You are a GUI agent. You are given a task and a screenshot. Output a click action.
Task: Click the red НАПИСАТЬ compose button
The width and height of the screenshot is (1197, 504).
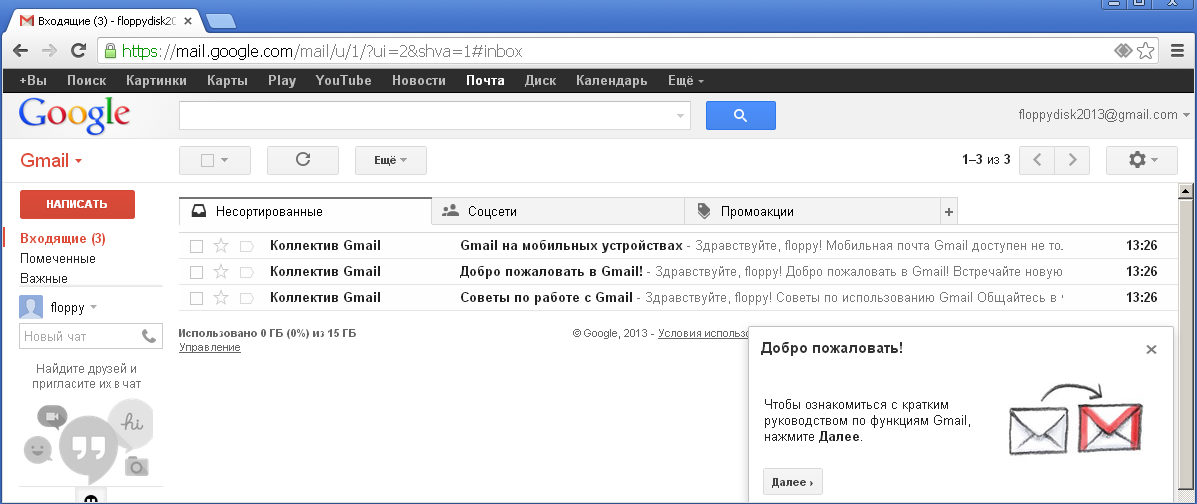(77, 204)
